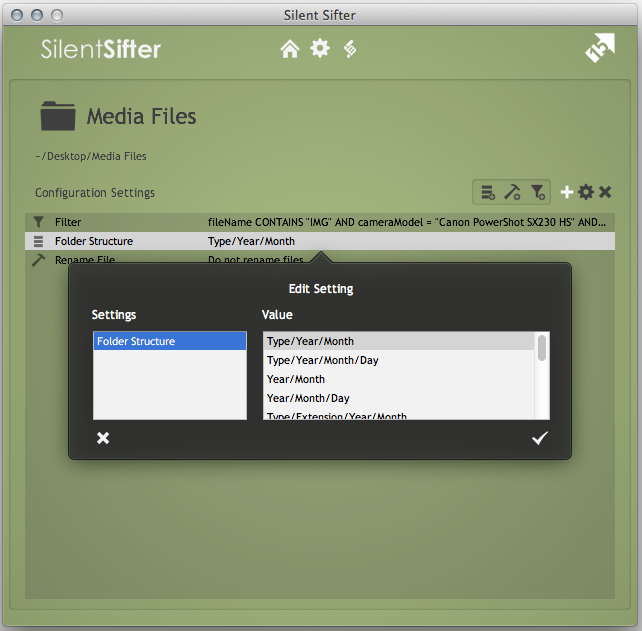Choose Type/Year/Month in Value list
The height and width of the screenshot is (631, 642).
[x=398, y=341]
